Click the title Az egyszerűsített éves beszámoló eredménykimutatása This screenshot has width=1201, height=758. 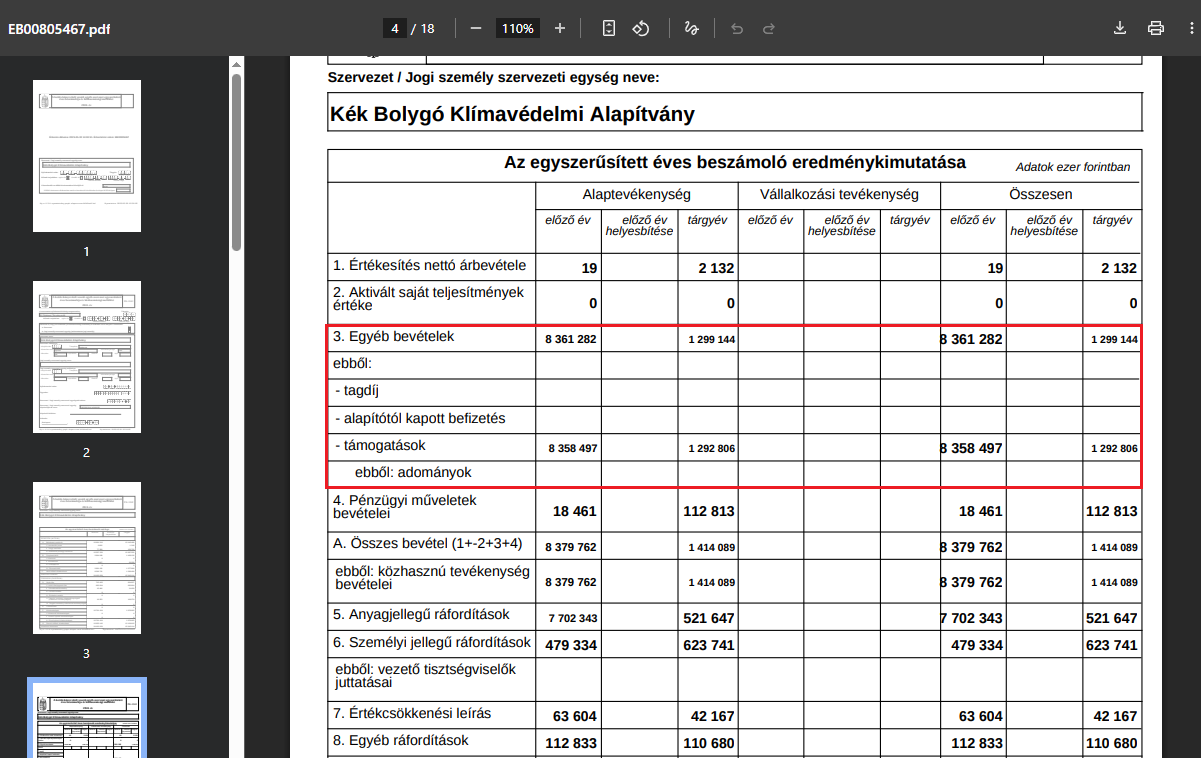click(x=735, y=162)
